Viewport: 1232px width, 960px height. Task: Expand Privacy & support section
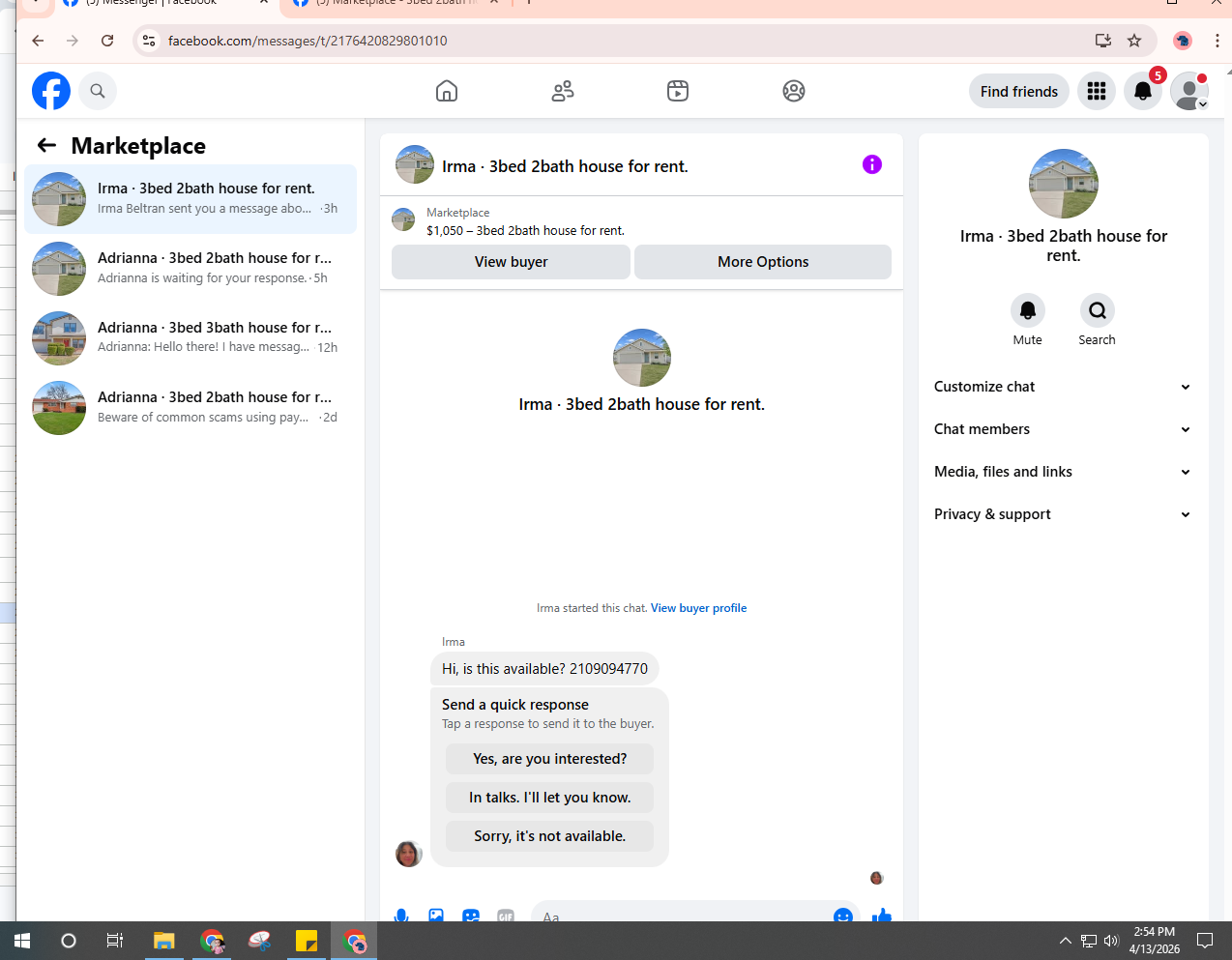[1063, 514]
